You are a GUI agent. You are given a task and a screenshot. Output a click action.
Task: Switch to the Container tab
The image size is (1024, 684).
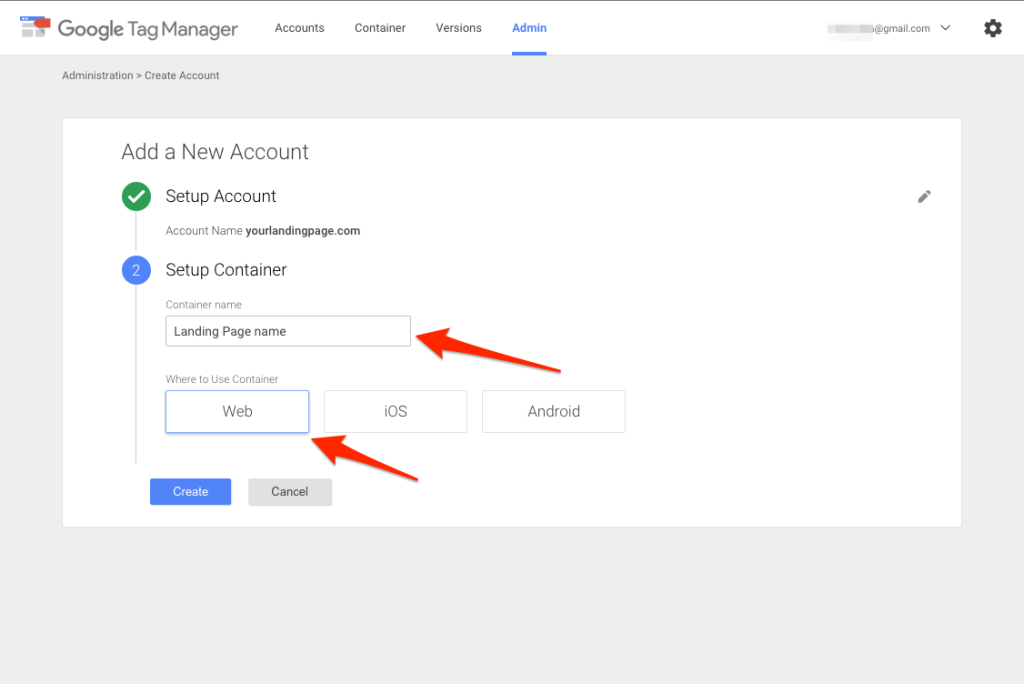(x=380, y=28)
